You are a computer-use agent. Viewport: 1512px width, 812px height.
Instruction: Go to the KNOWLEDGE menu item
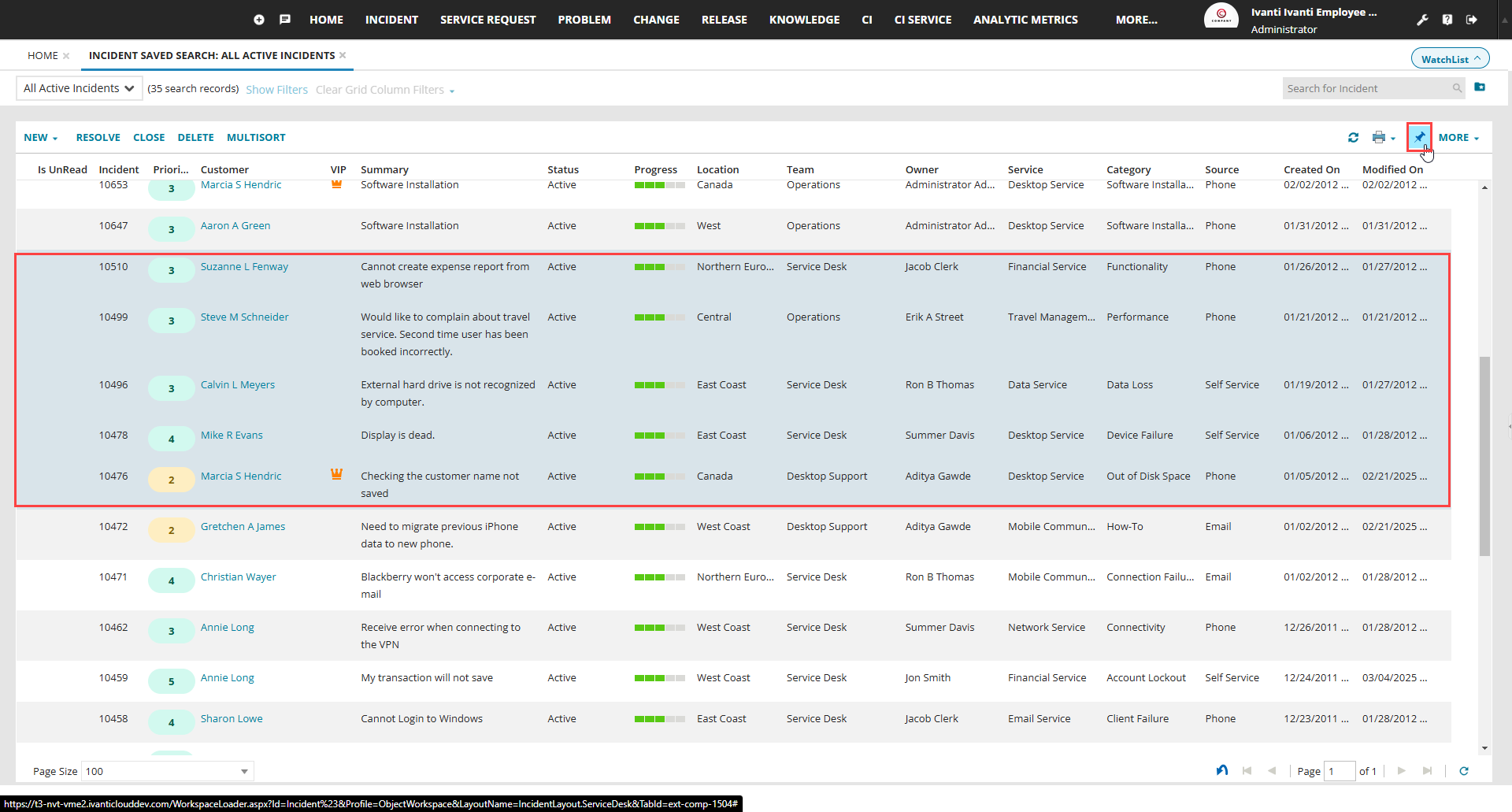tap(804, 20)
